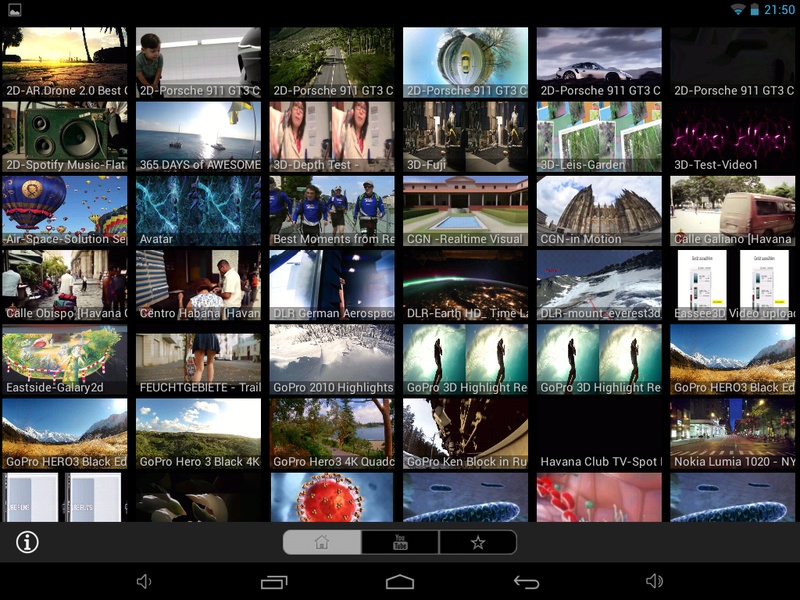Open the Porsche 911 GT3 tiny-planet video
The image size is (800, 600).
point(465,62)
